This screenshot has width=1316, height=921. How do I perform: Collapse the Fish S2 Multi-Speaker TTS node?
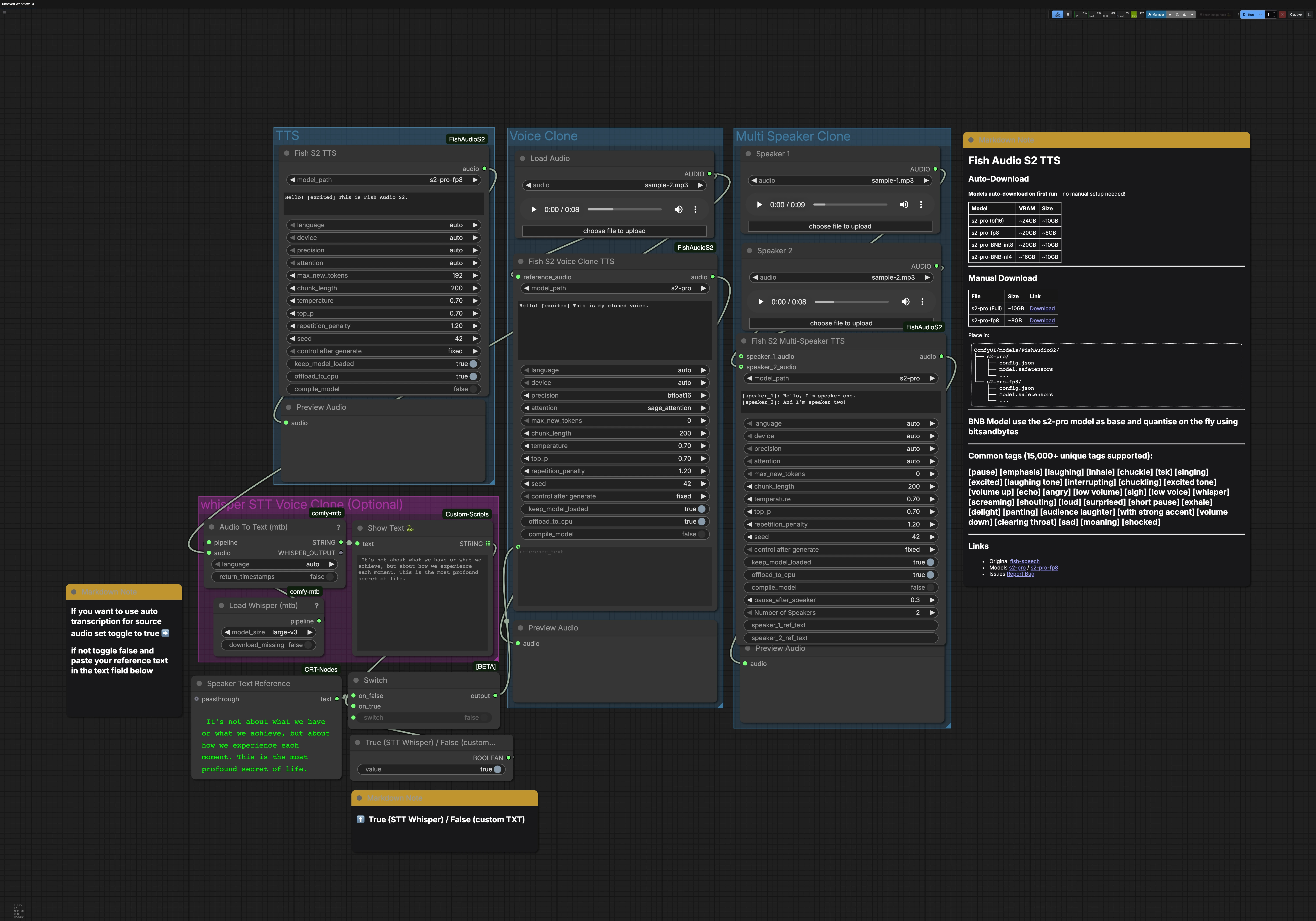744,341
